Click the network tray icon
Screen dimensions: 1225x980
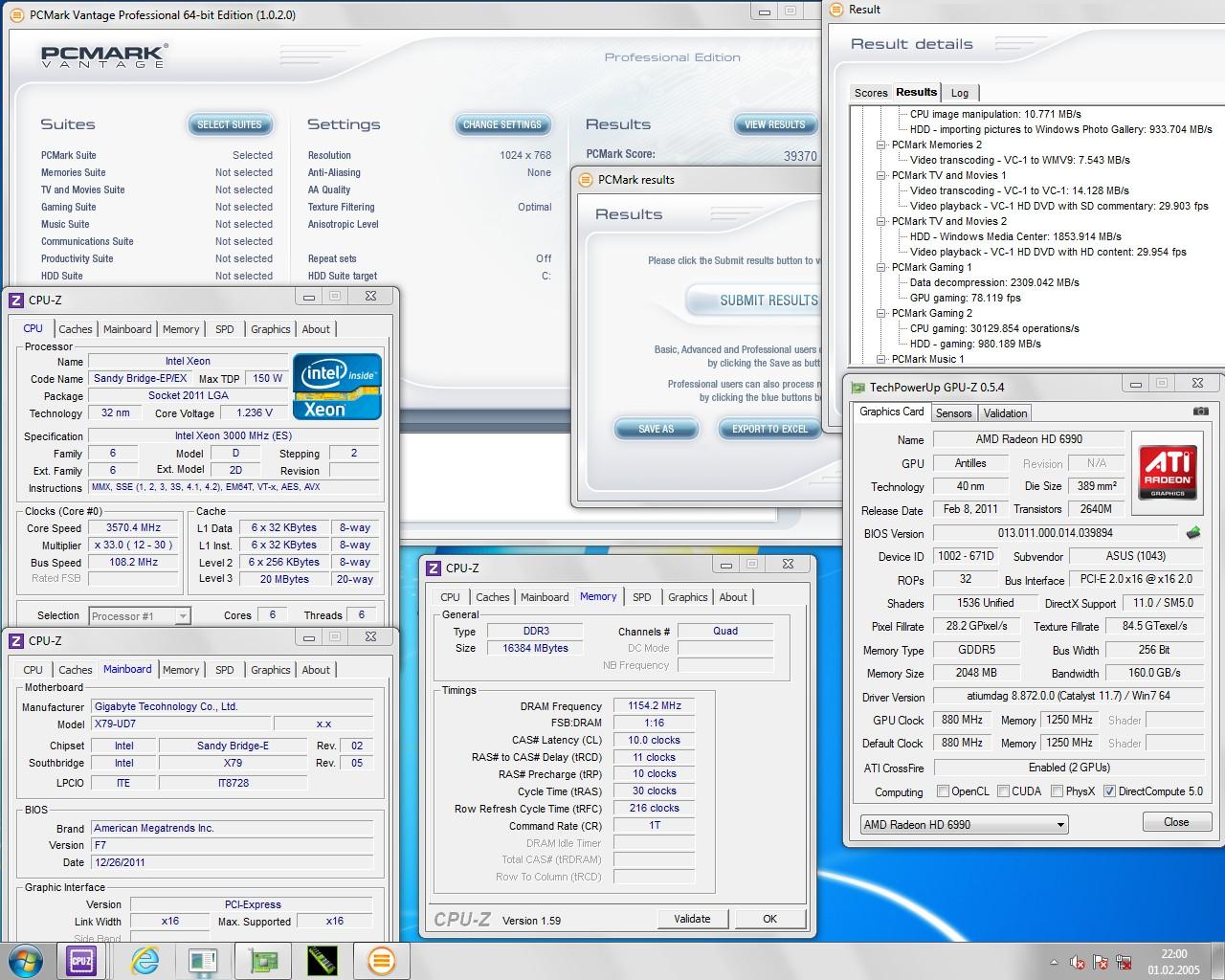[1125, 962]
